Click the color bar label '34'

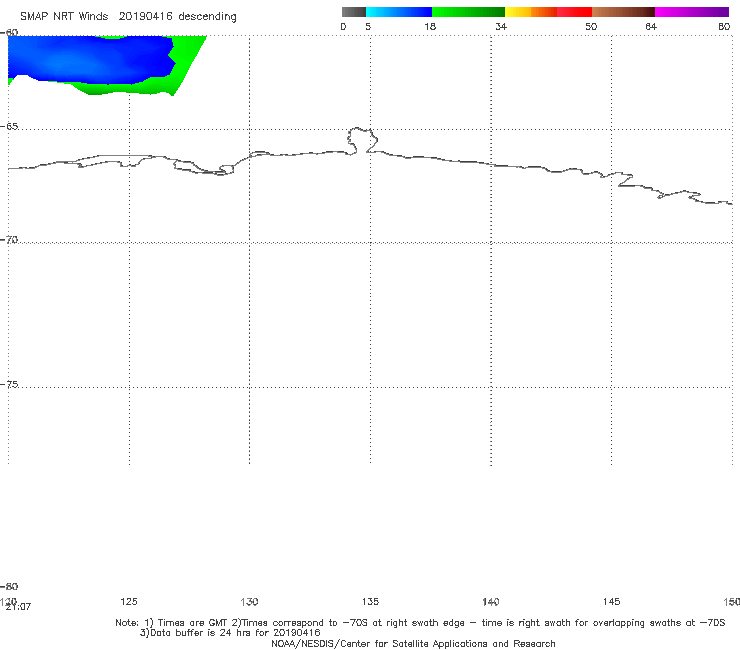501,27
